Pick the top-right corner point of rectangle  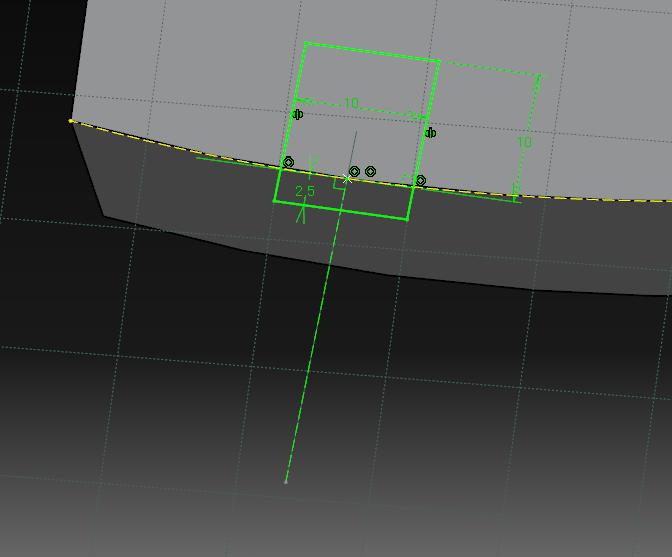pos(439,62)
